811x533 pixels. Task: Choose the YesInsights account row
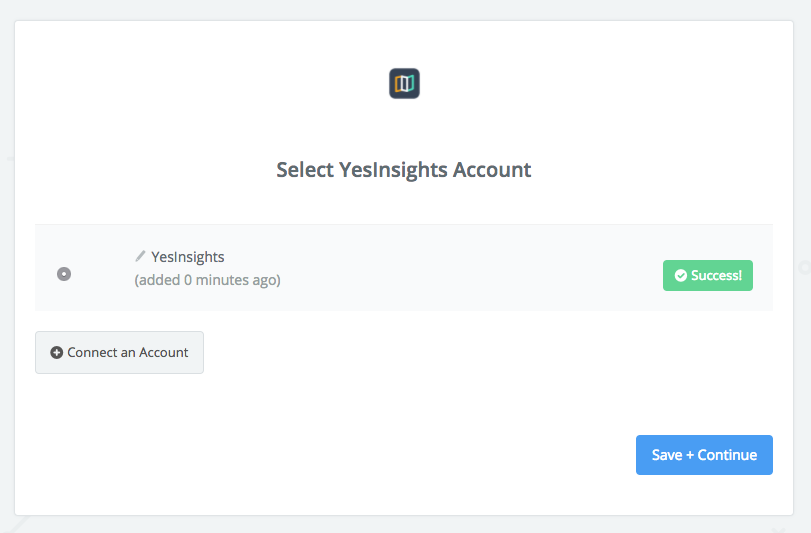point(404,268)
